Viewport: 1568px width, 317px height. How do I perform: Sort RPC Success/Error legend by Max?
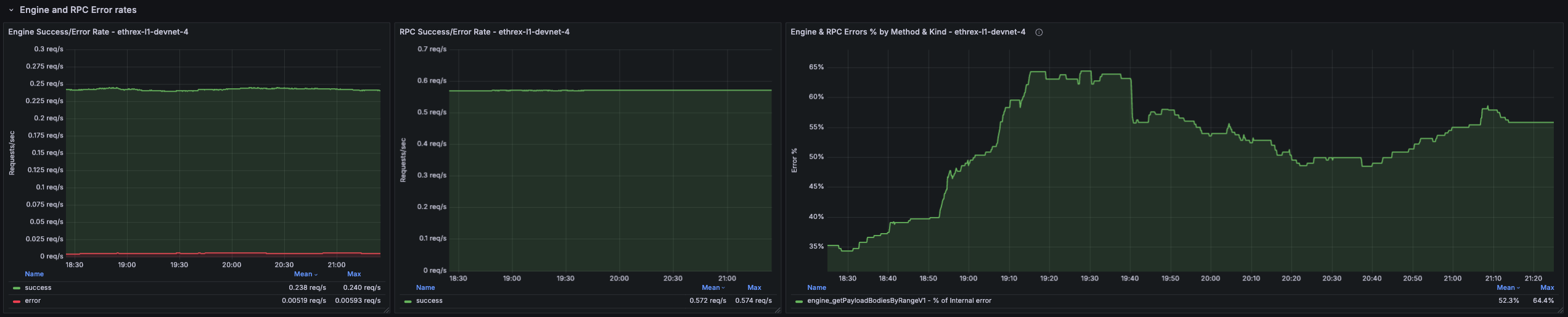click(754, 287)
